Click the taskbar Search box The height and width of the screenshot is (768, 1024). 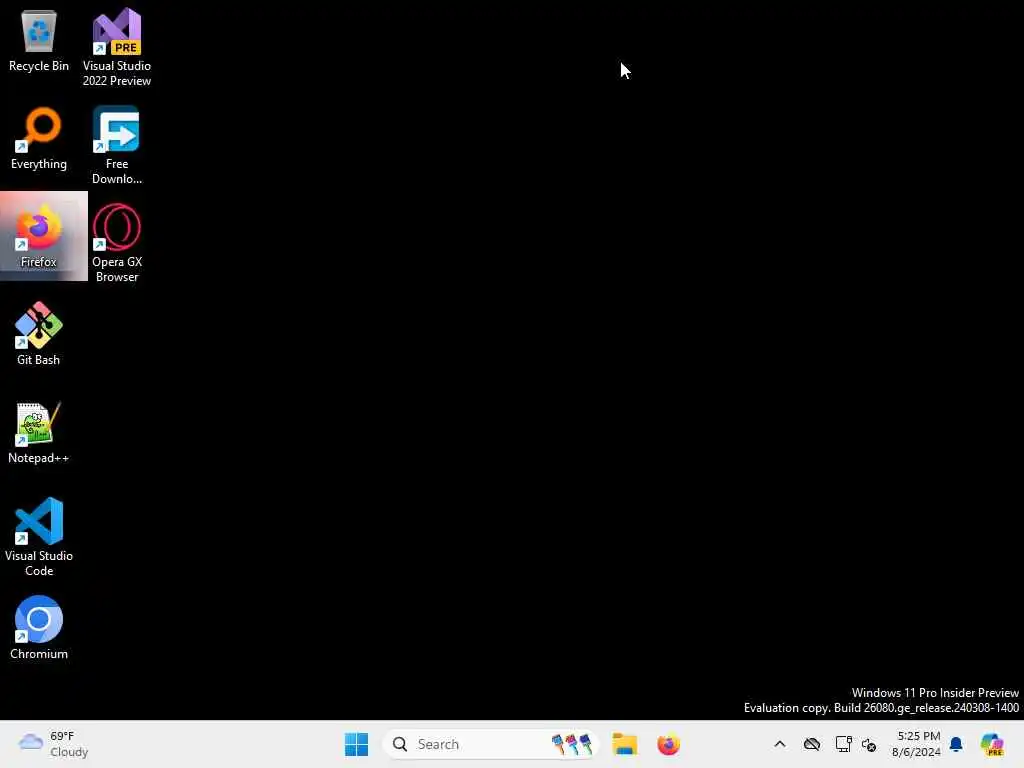[490, 744]
